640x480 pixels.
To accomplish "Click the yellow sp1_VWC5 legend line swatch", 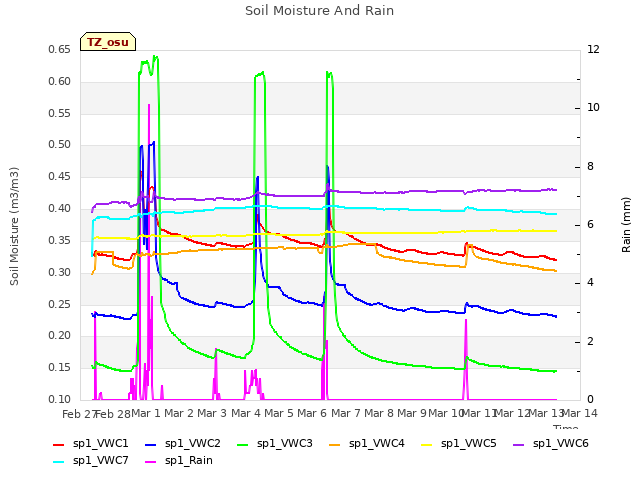I will (427, 445).
